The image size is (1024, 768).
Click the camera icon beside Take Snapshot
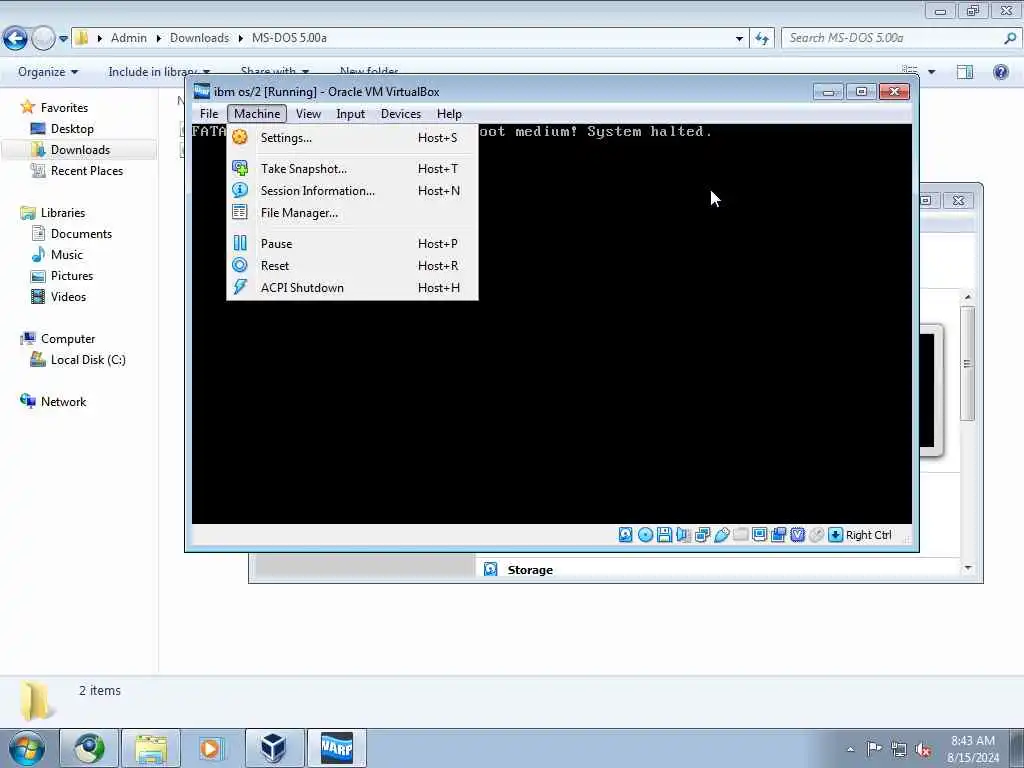(240, 168)
